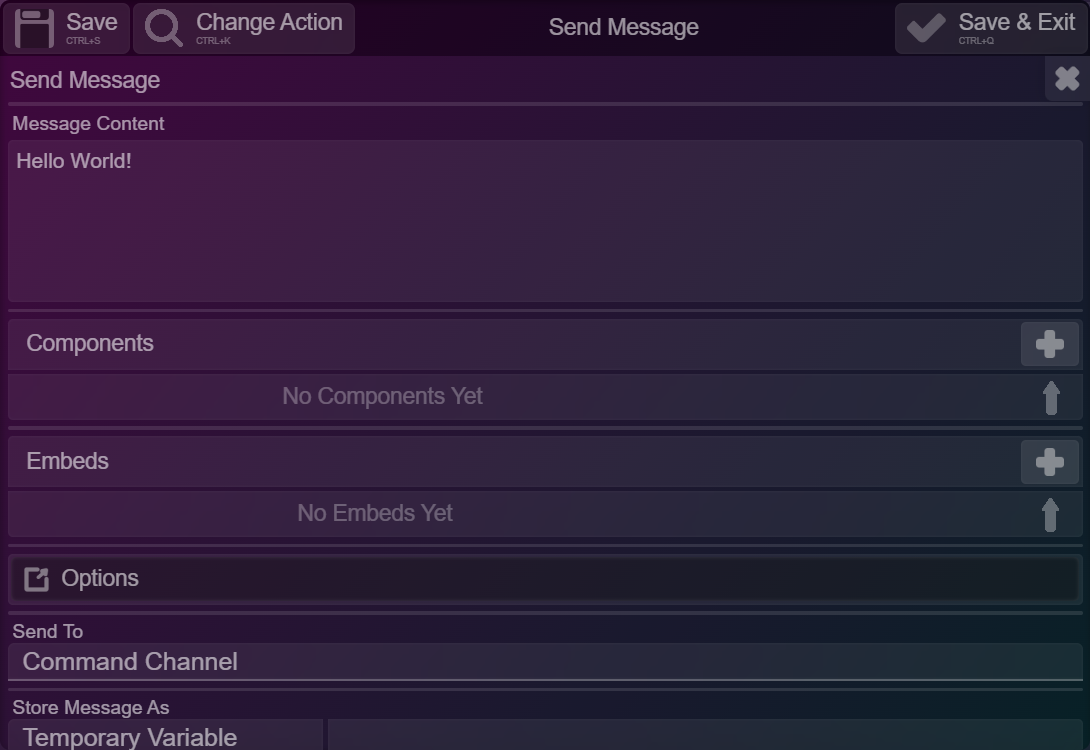
Task: Click the pop-out icon beside Options
Action: (x=36, y=579)
